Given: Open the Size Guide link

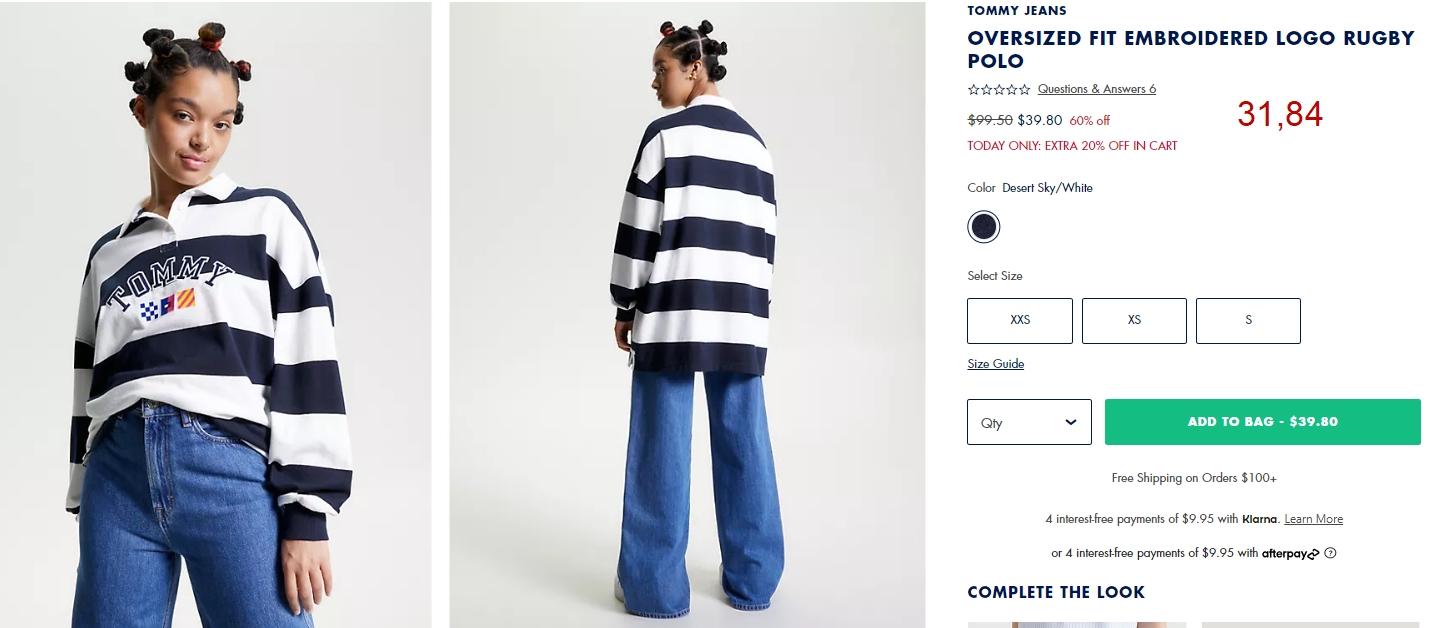Looking at the screenshot, I should coord(996,364).
